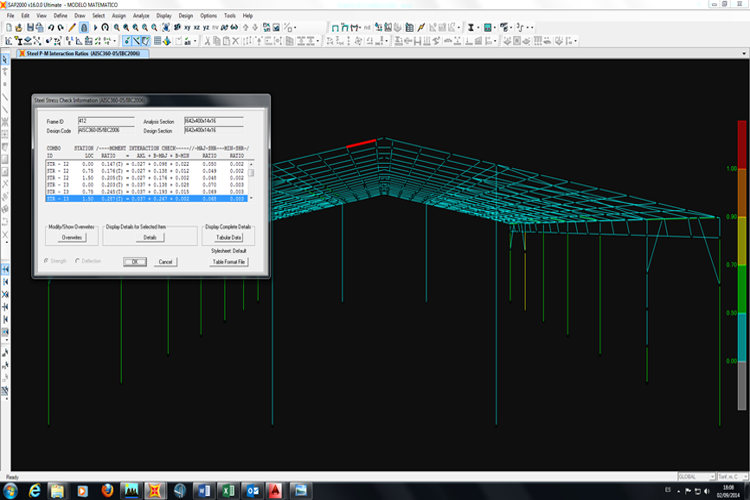Screen dimensions: 750x500
Task: Switch to 3D view icon
Action: (x=177, y=28)
